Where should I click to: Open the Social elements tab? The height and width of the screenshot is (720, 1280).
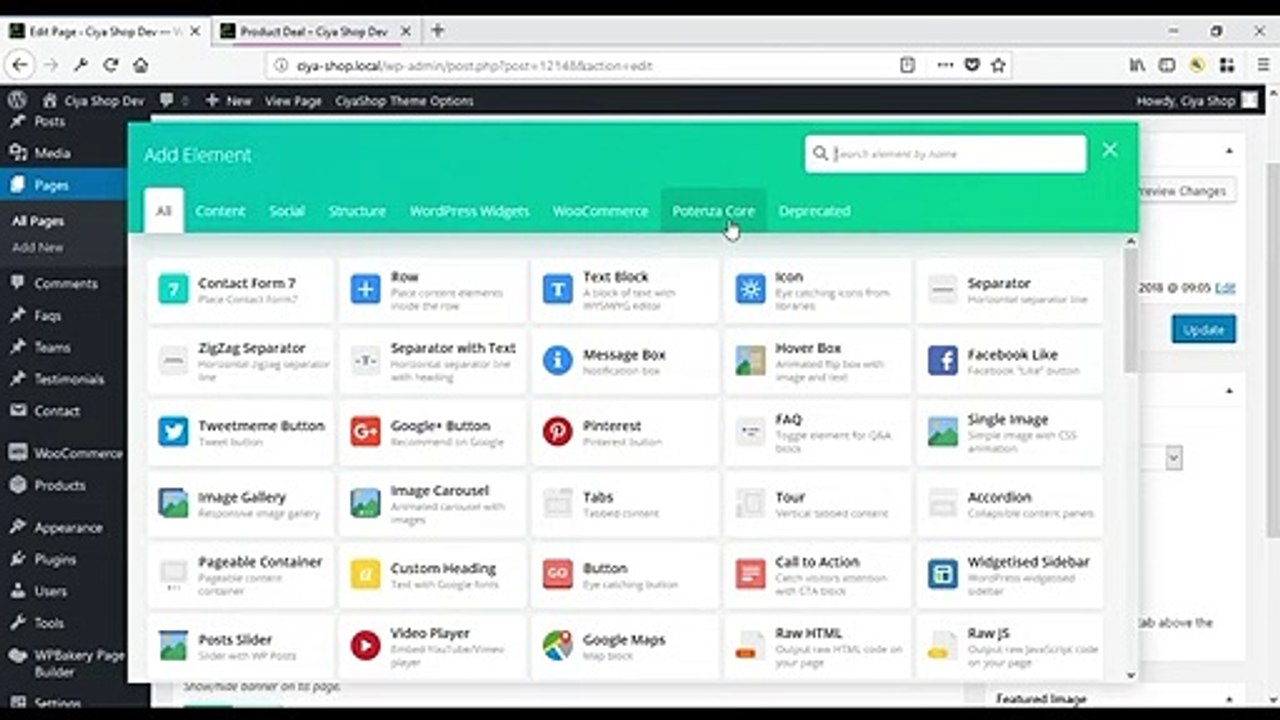(286, 211)
